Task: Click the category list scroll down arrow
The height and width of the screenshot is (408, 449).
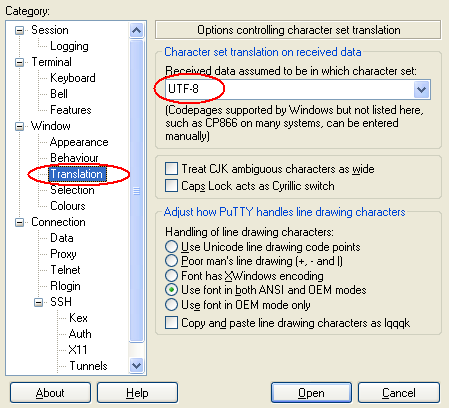Action: point(136,366)
